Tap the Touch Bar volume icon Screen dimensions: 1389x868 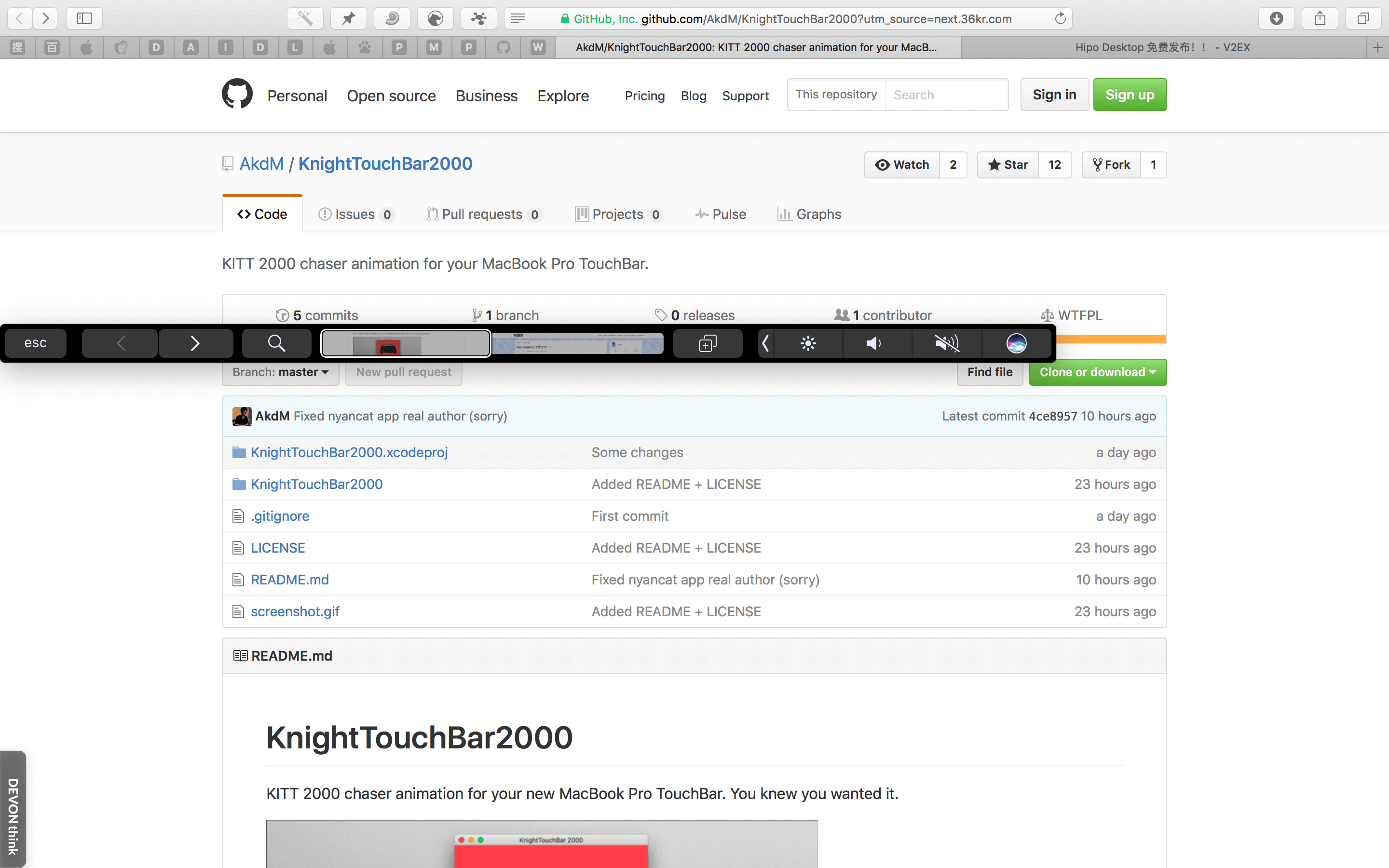tap(873, 343)
